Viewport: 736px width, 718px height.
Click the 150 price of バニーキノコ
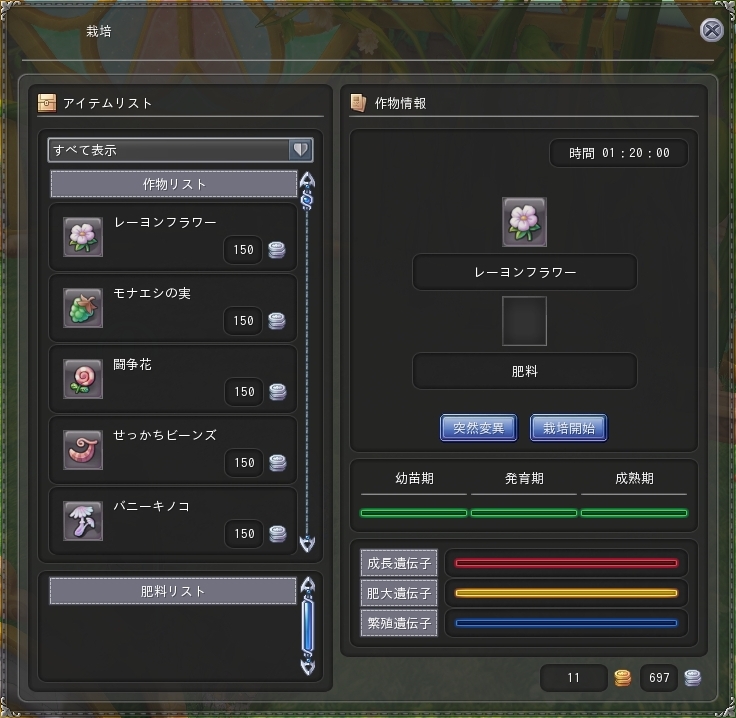click(x=244, y=534)
